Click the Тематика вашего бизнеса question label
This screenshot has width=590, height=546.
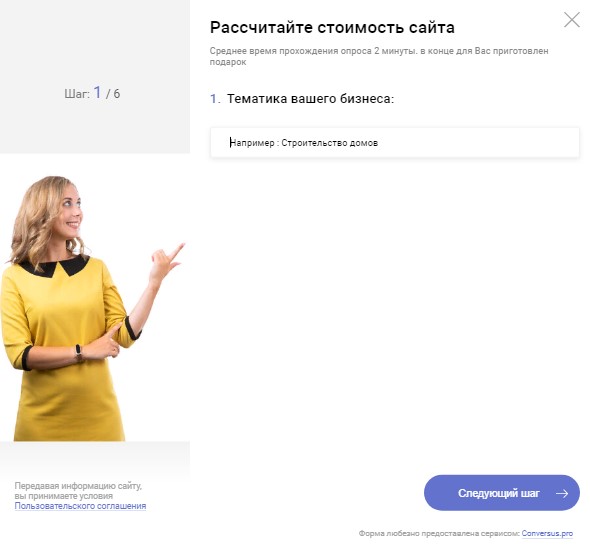[x=310, y=99]
